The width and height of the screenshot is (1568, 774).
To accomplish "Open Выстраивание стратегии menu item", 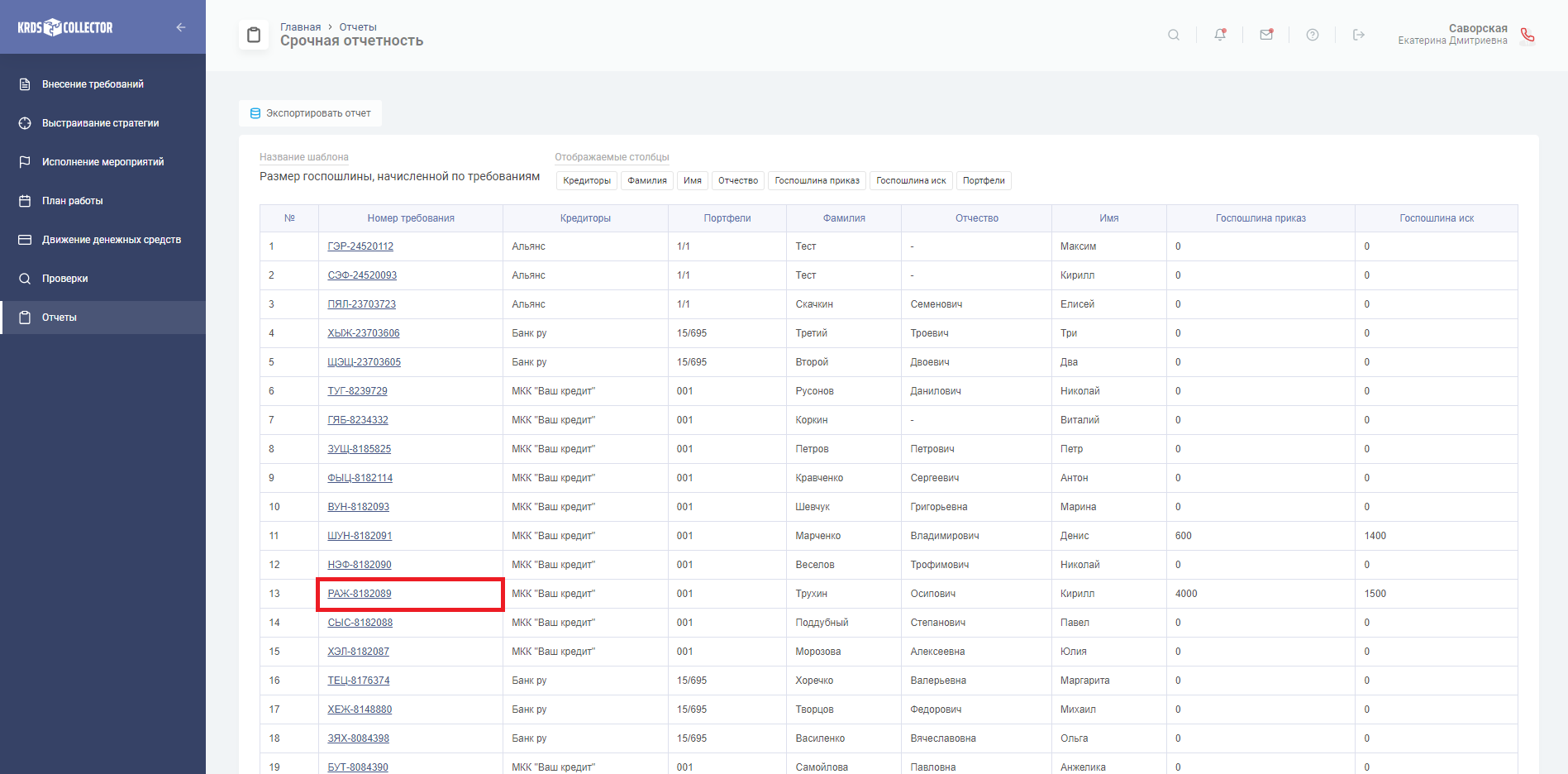I will [x=102, y=123].
